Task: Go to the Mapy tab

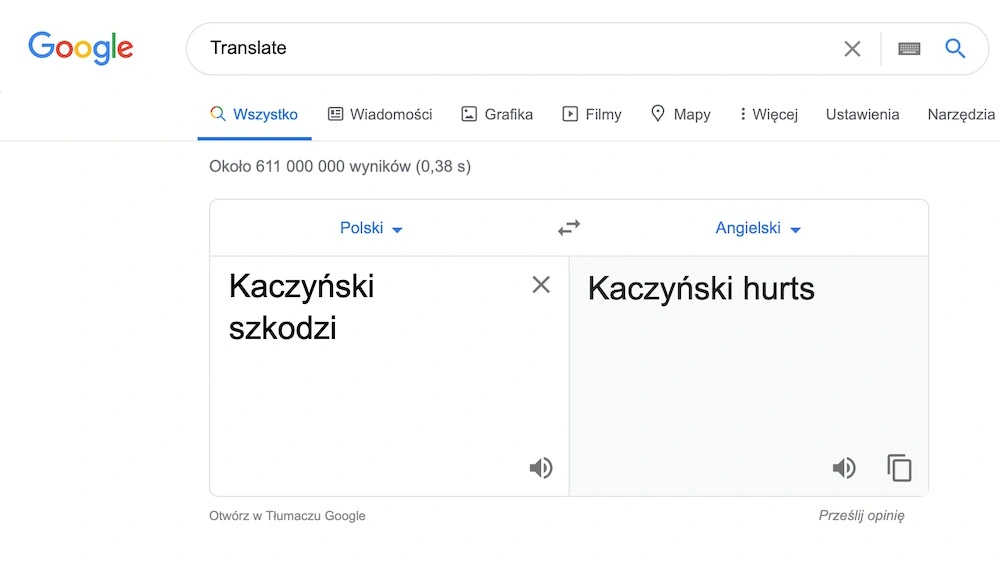Action: tap(680, 114)
